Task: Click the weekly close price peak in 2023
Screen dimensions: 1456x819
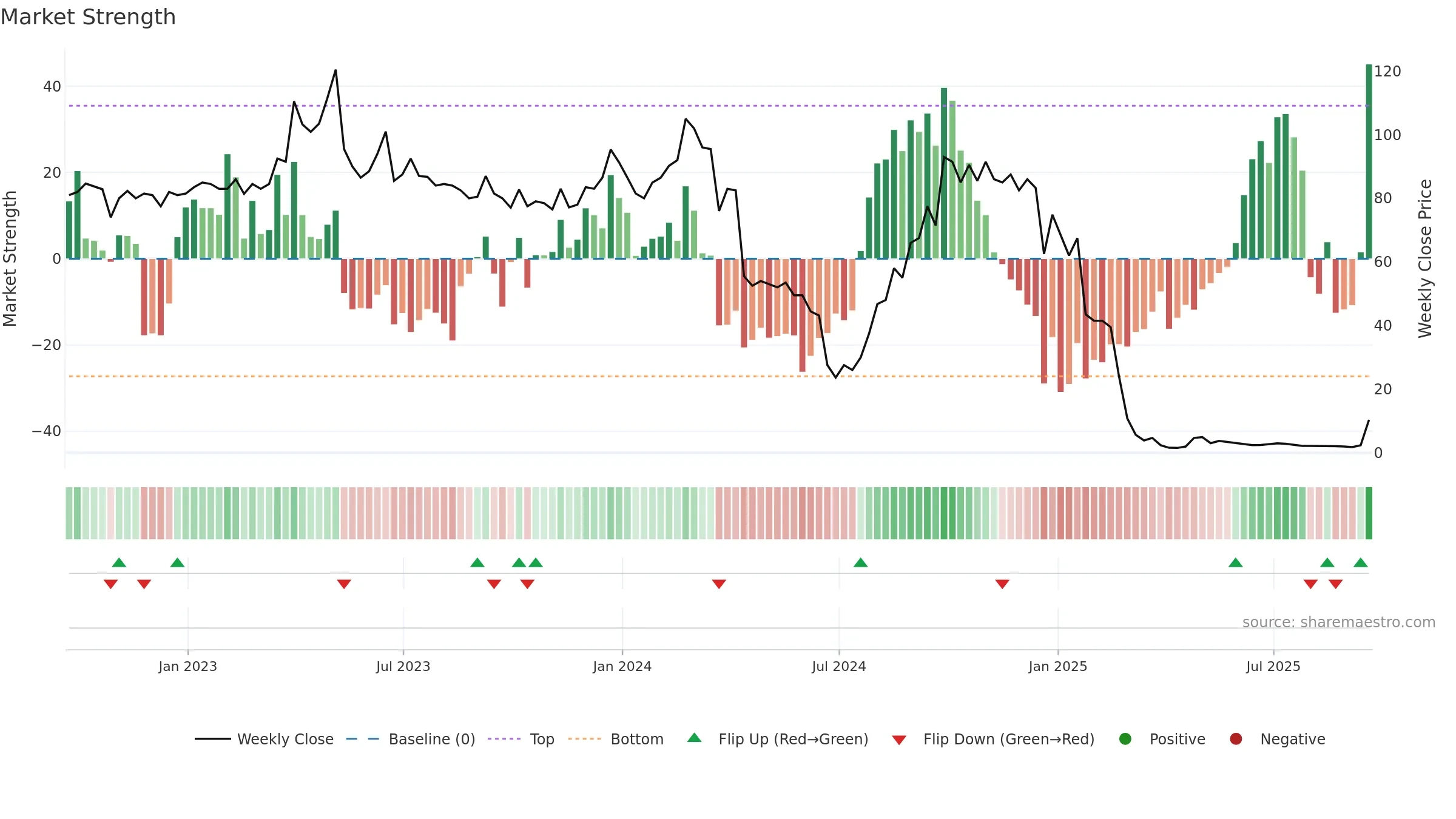Action: coord(335,70)
